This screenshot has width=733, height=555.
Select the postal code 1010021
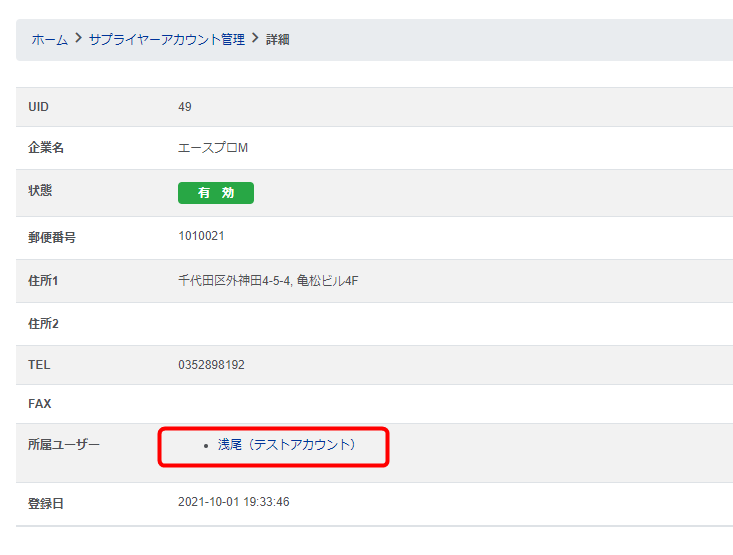tap(202, 236)
